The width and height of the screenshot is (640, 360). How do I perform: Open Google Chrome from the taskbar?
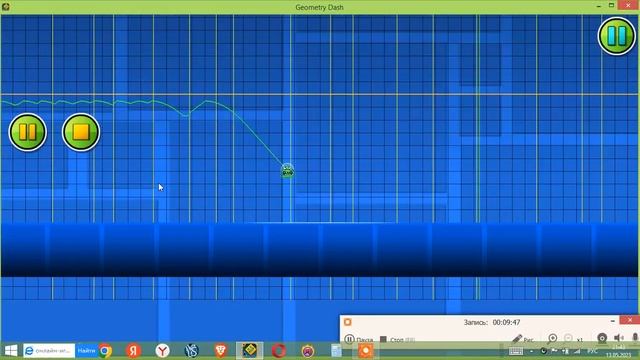click(106, 351)
